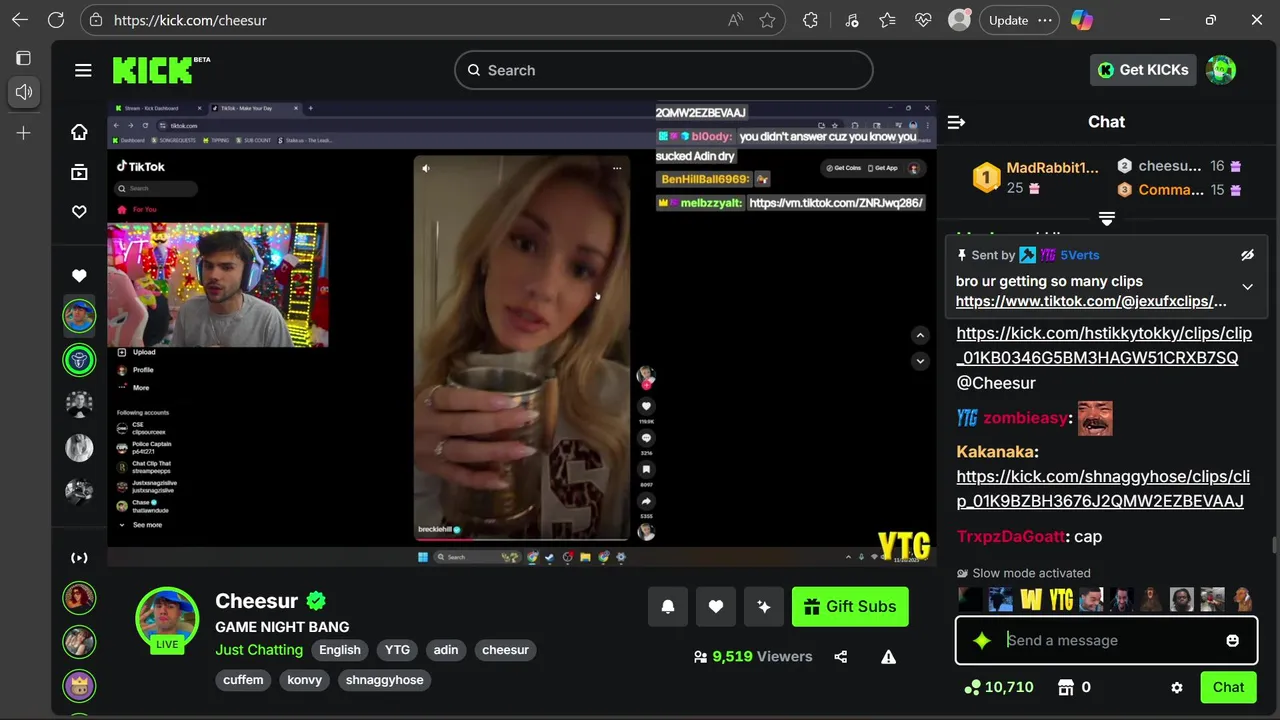Follow Cheesur with the heart button
This screenshot has width=1280, height=720.
point(716,606)
